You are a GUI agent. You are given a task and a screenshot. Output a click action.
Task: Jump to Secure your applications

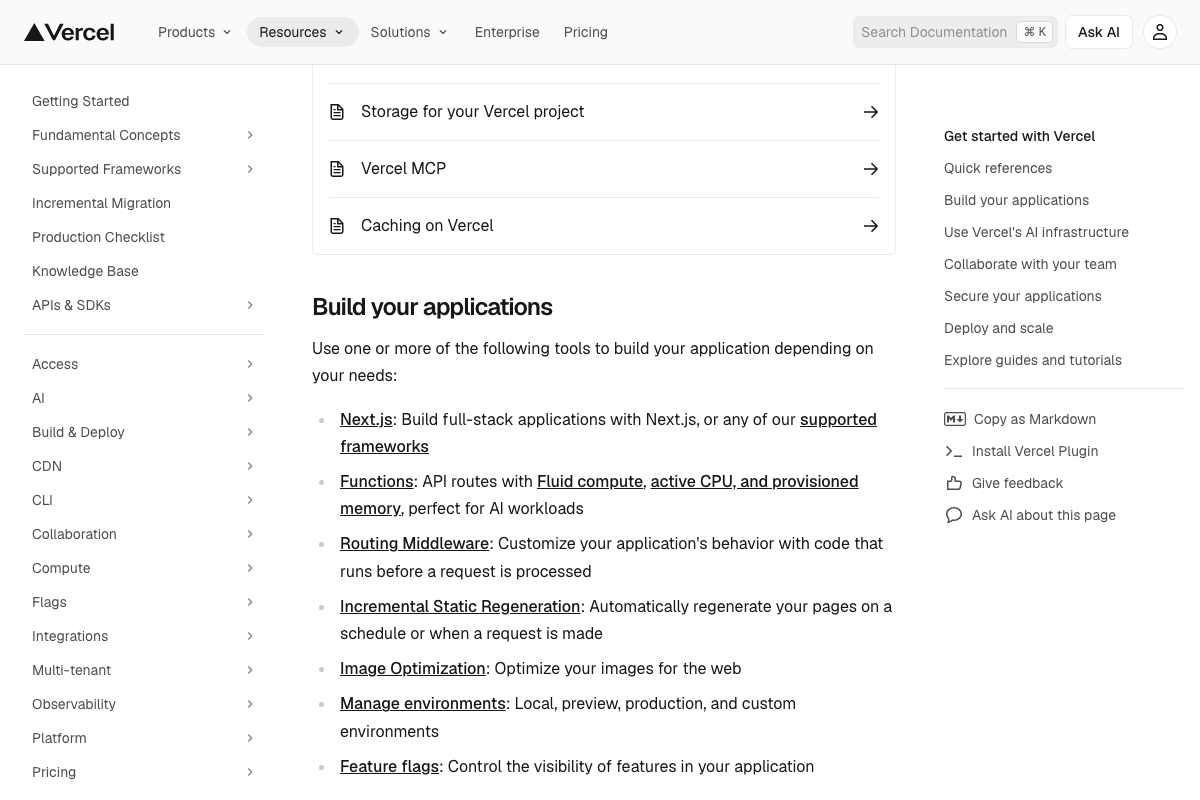(1022, 296)
